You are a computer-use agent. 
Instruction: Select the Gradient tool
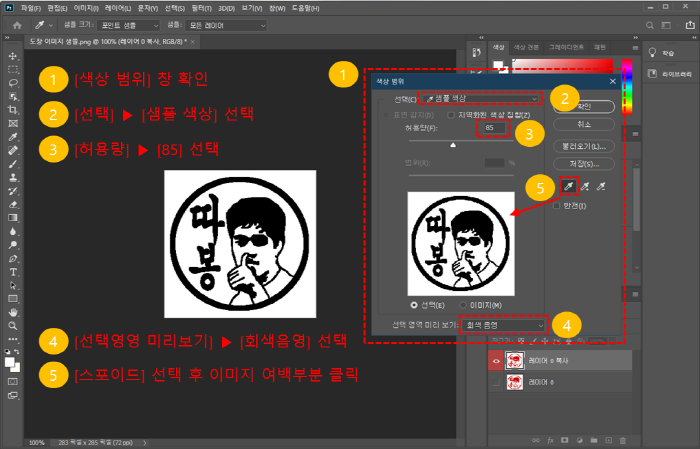(13, 218)
